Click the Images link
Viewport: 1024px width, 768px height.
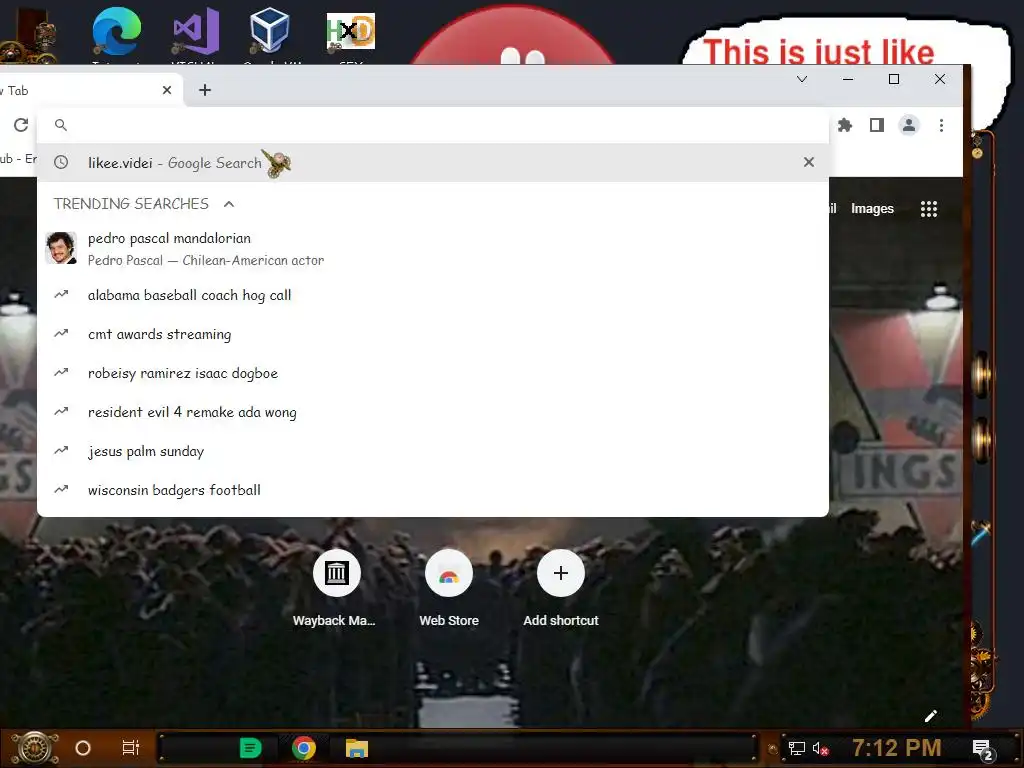coord(872,209)
